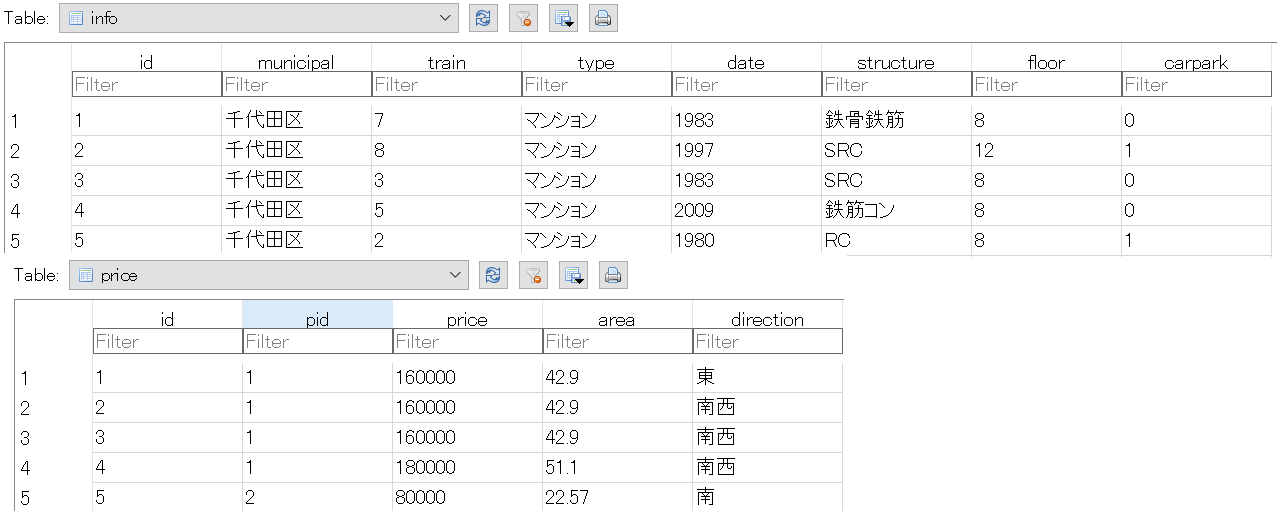Sort info table by municipal column

tap(296, 62)
